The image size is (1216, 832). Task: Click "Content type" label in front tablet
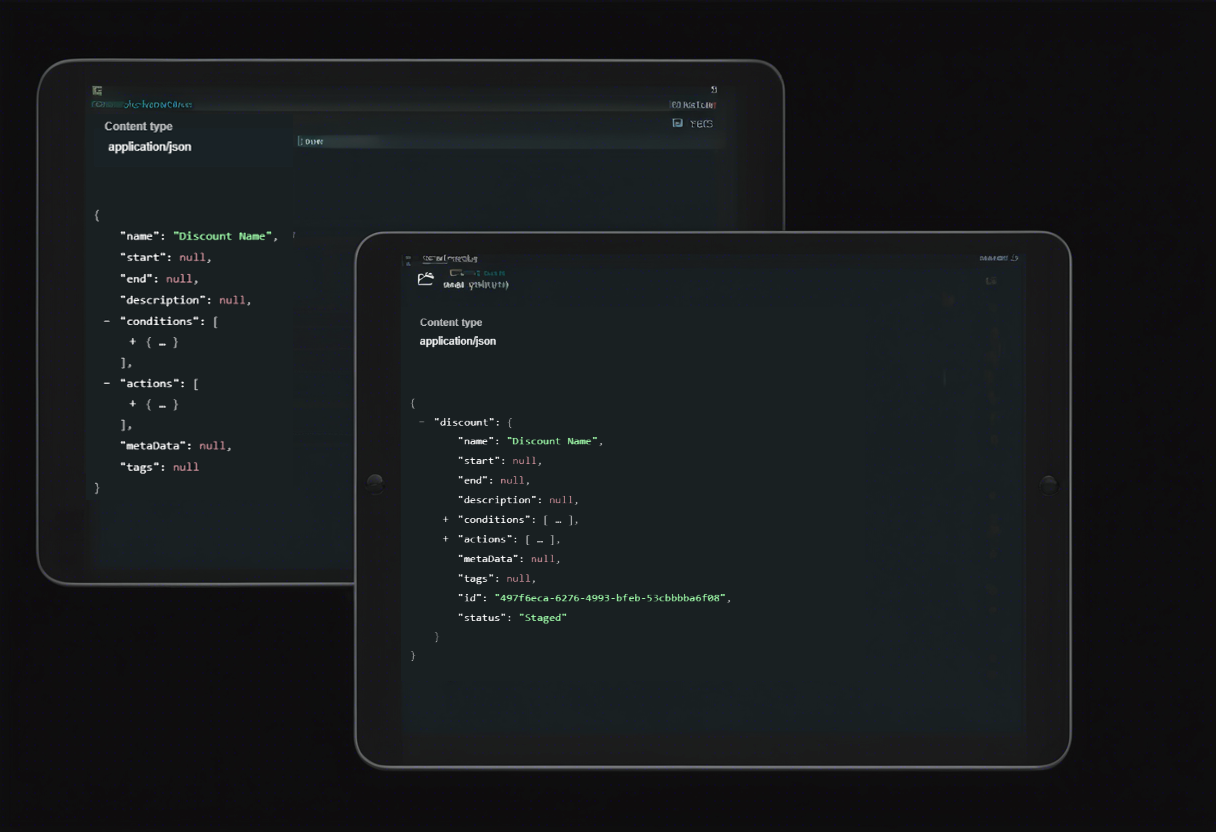coord(451,322)
